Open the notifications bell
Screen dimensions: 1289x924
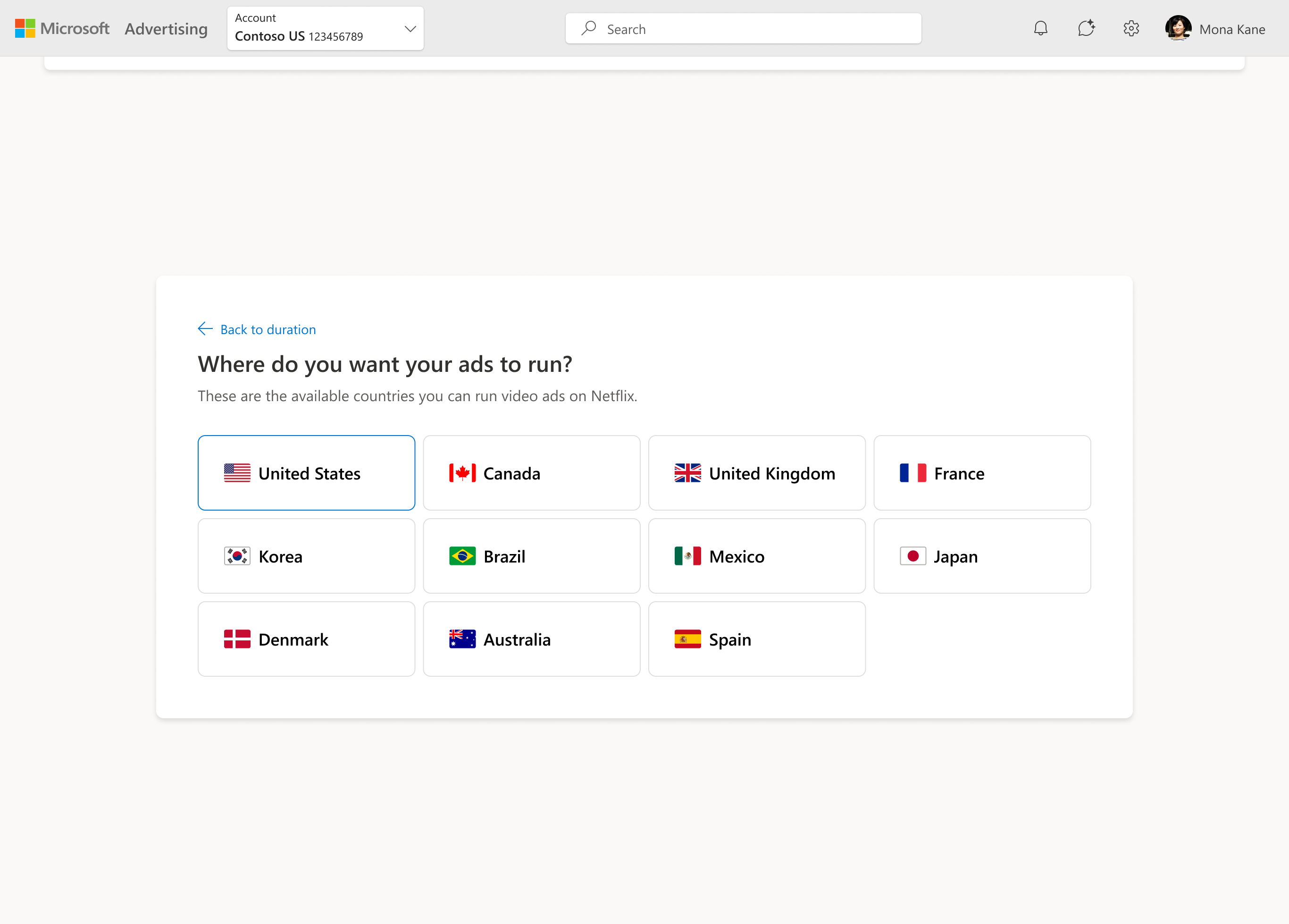[x=1041, y=28]
